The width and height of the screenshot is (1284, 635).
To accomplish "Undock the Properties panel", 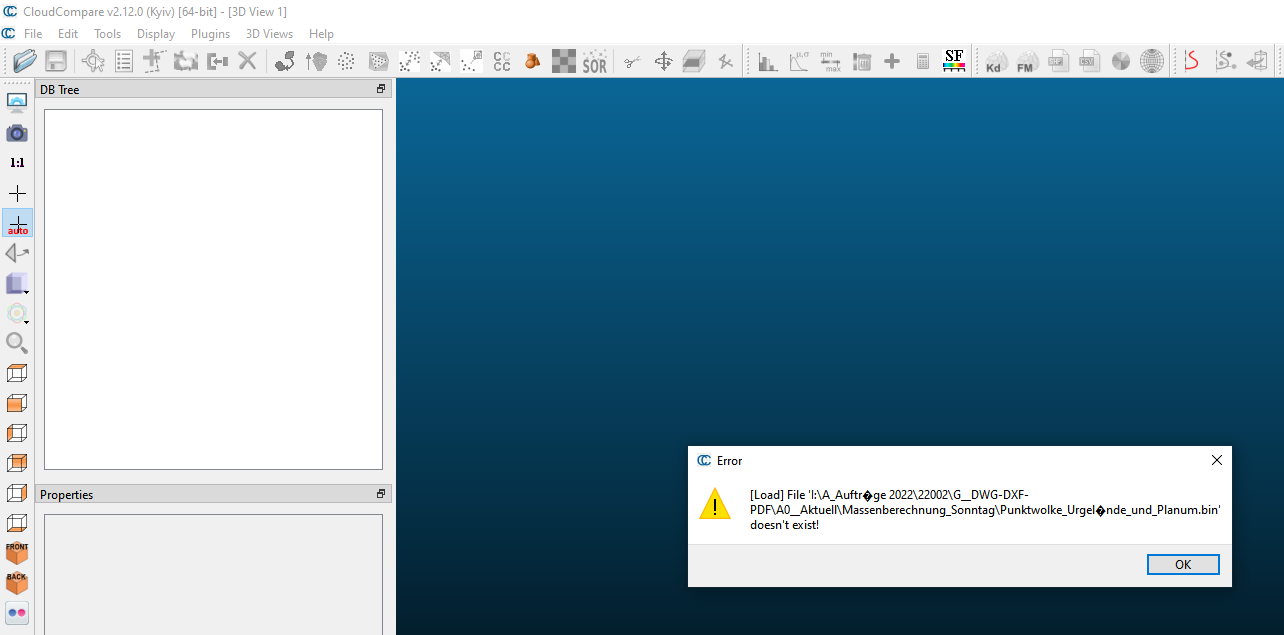I will (379, 493).
